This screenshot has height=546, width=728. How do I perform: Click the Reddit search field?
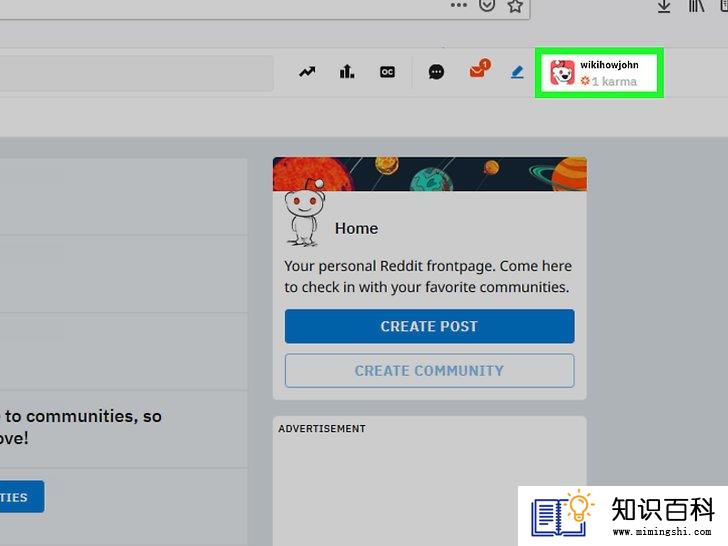pos(136,73)
